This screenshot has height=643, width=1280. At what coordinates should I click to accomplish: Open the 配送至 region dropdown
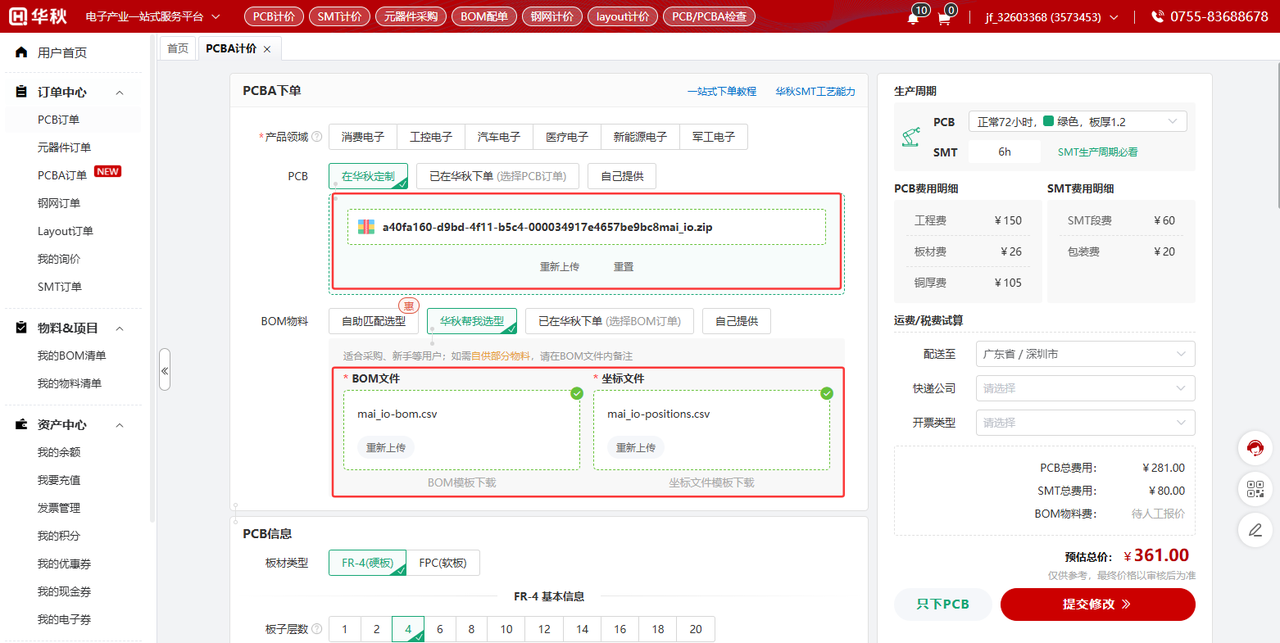[x=1085, y=354]
